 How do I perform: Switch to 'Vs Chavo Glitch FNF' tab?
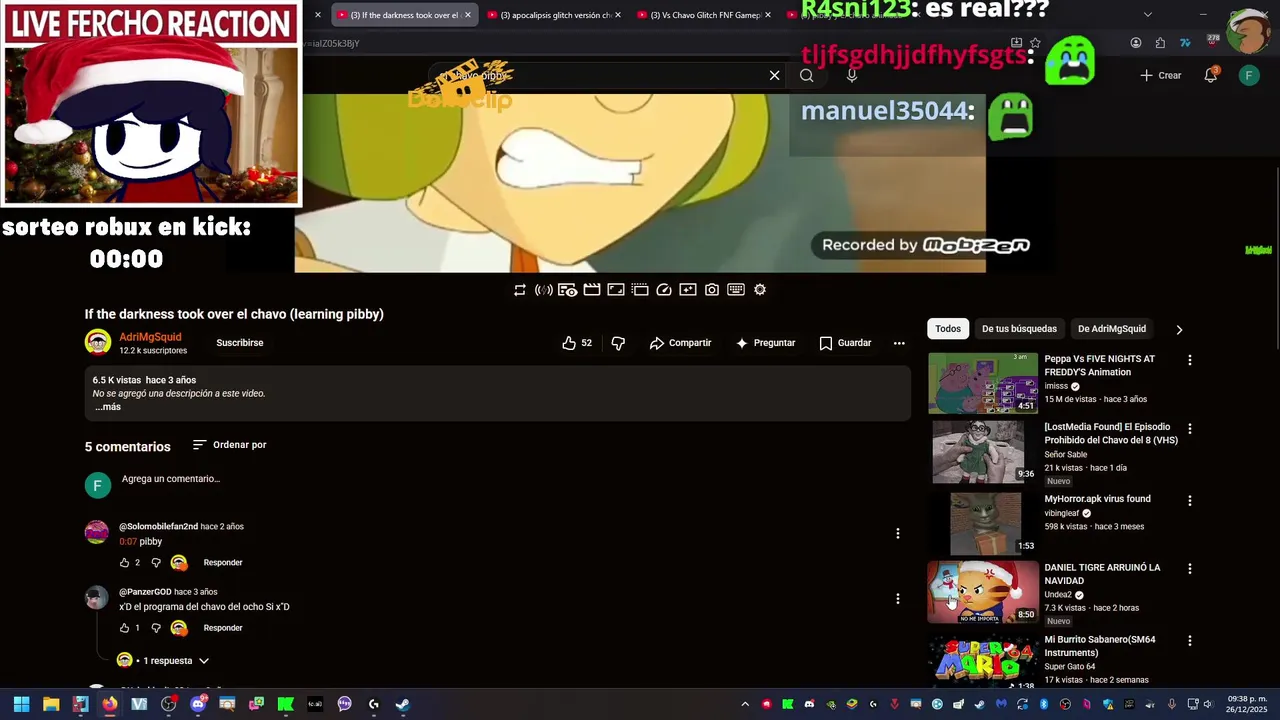(704, 15)
